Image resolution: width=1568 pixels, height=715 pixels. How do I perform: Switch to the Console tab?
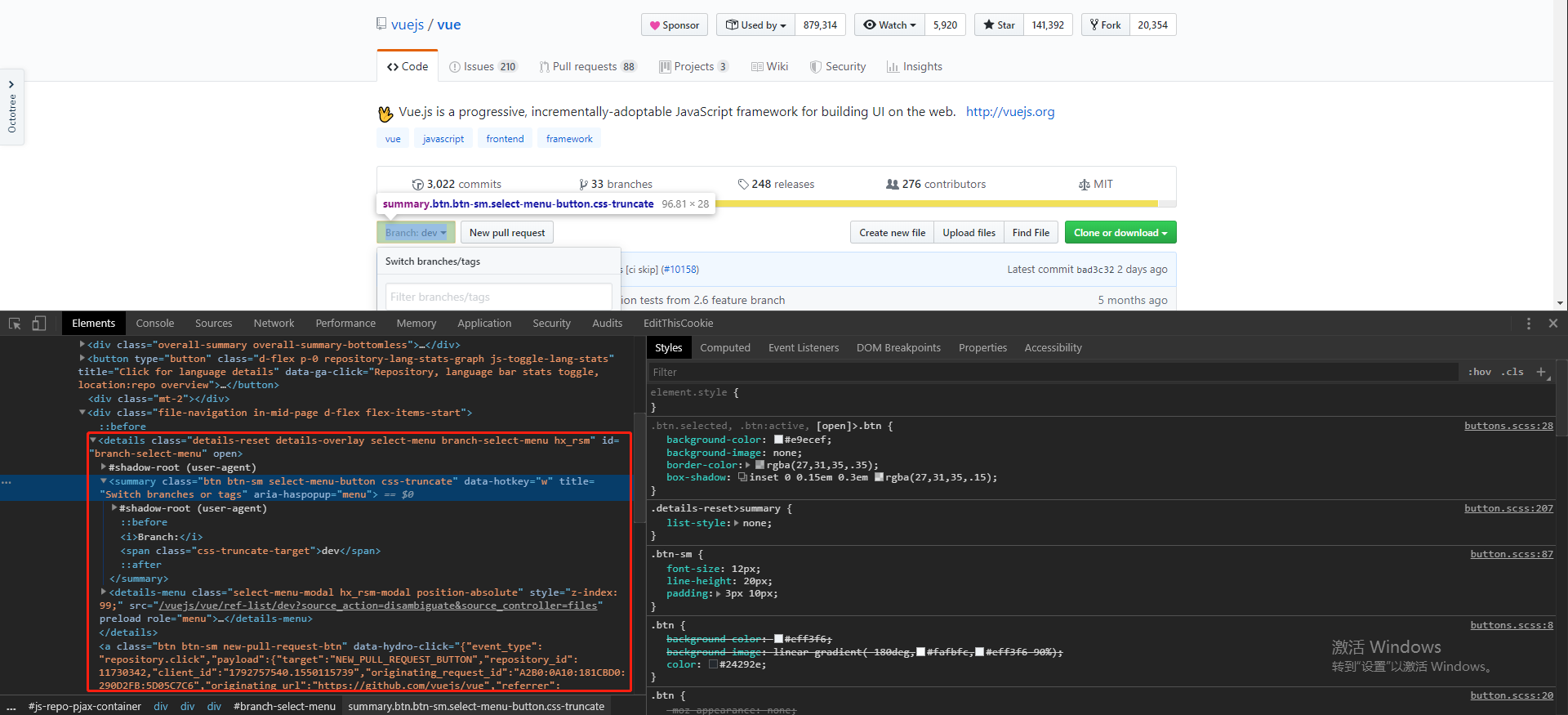[155, 324]
